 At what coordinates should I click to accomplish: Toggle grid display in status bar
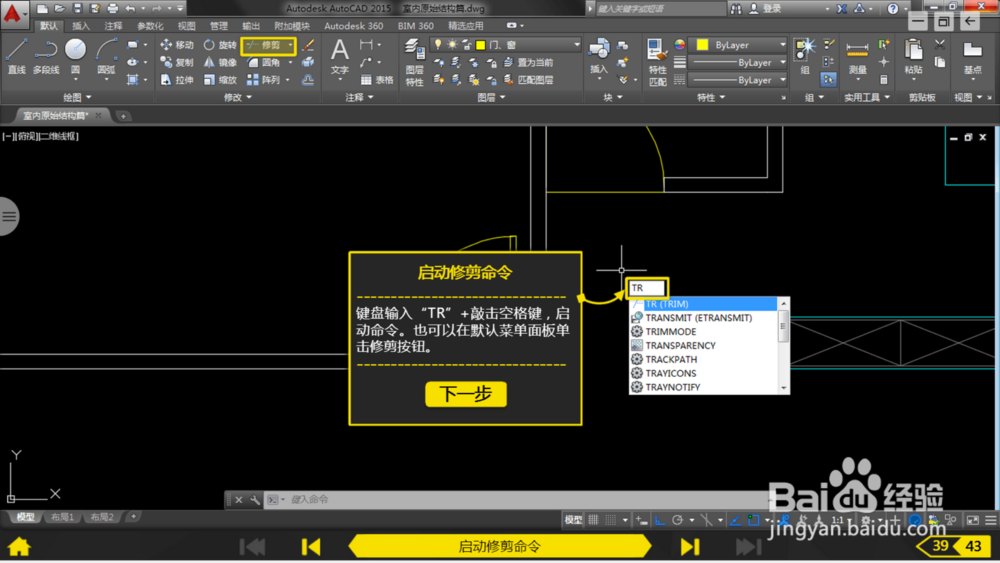tap(593, 520)
